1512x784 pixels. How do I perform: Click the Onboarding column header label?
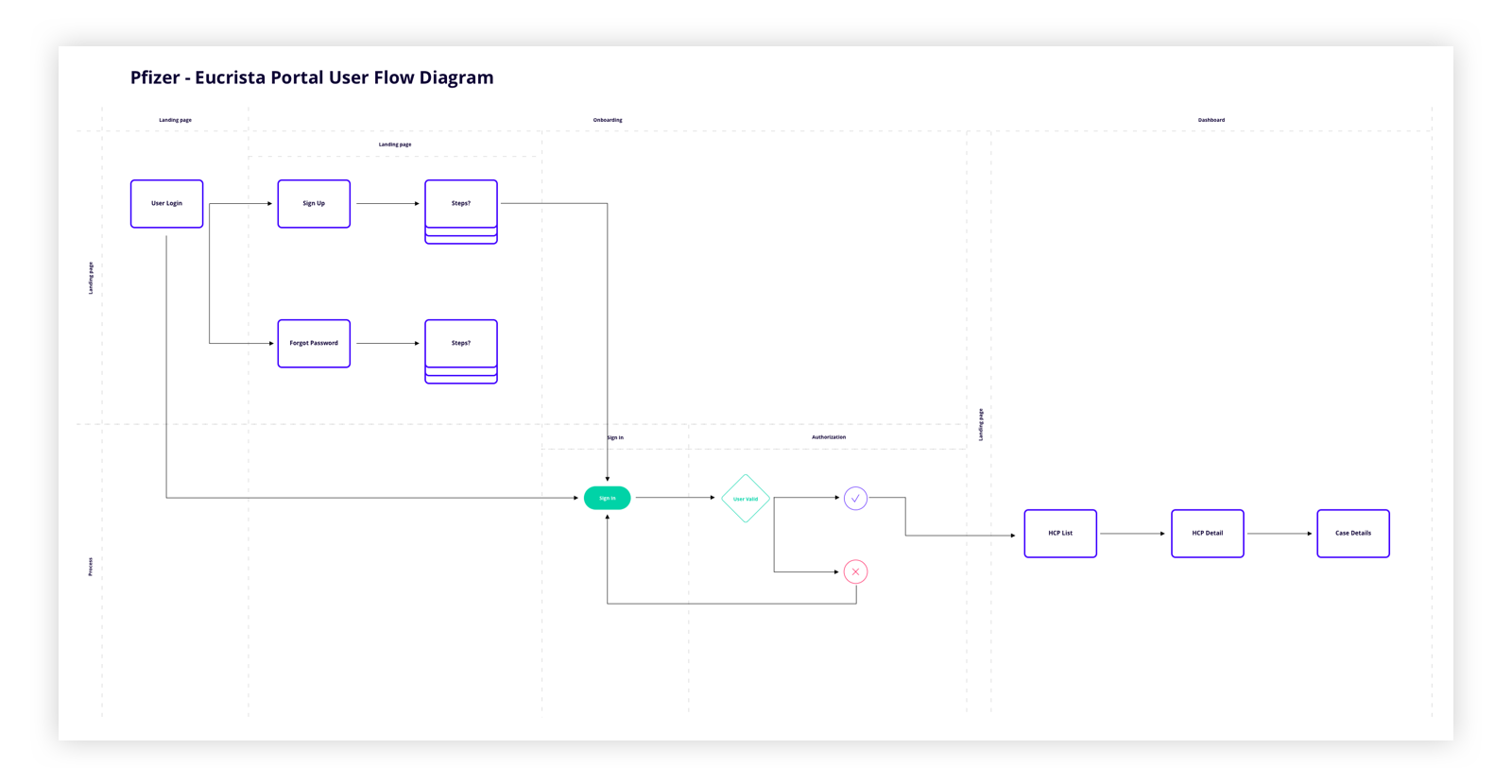coord(608,120)
